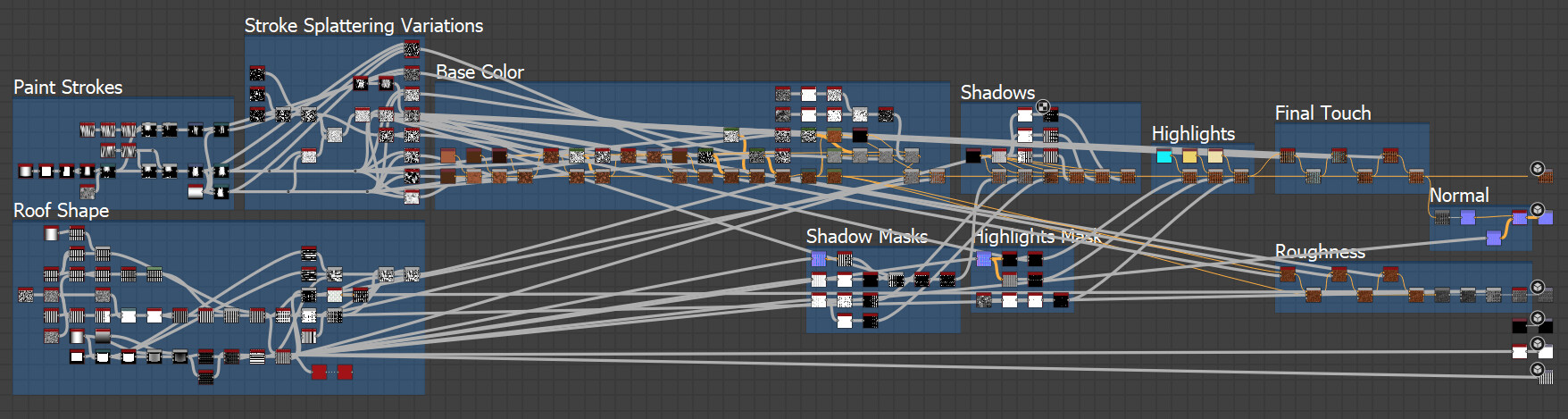Select the striped output node at bottom right
The image size is (1568, 419).
point(1546,377)
